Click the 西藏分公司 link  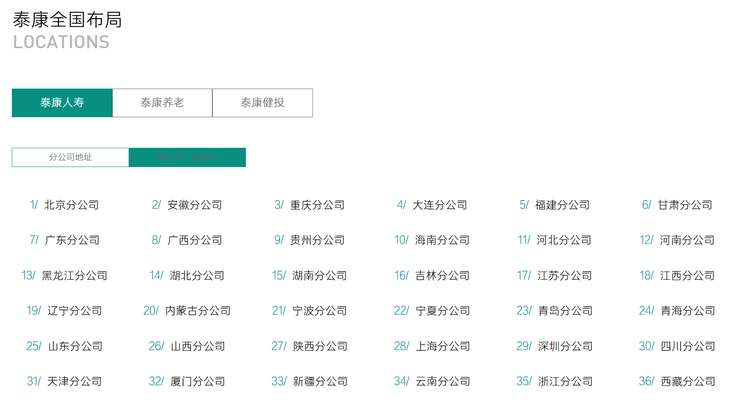(687, 382)
